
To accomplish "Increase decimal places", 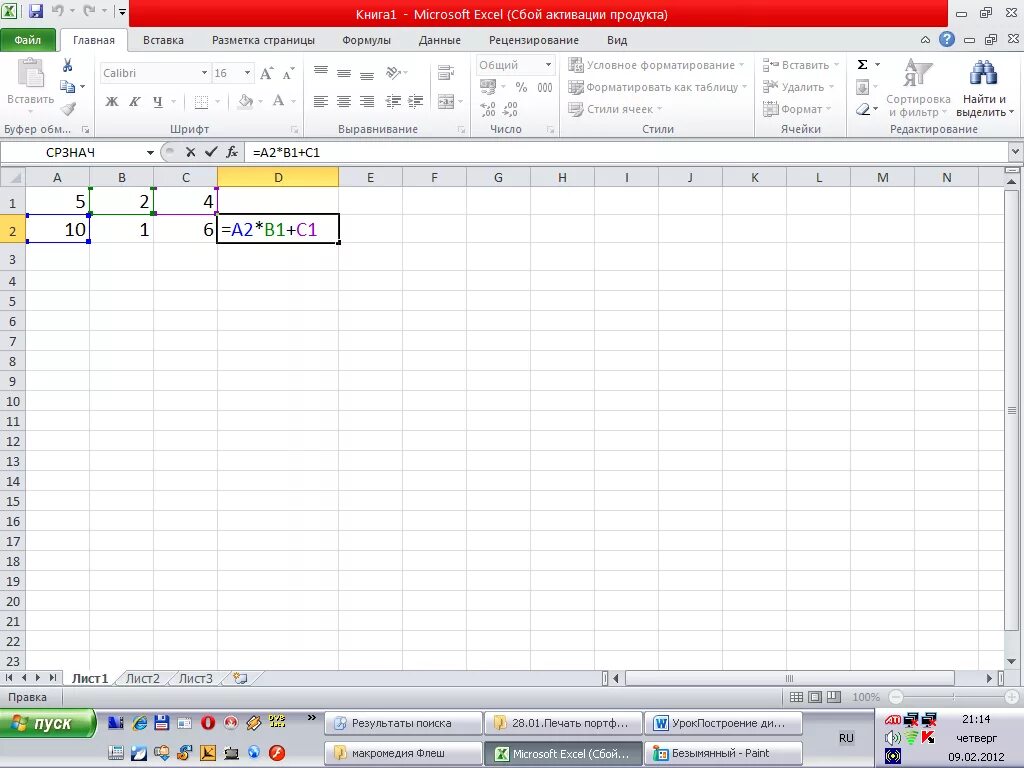I will (488, 109).
